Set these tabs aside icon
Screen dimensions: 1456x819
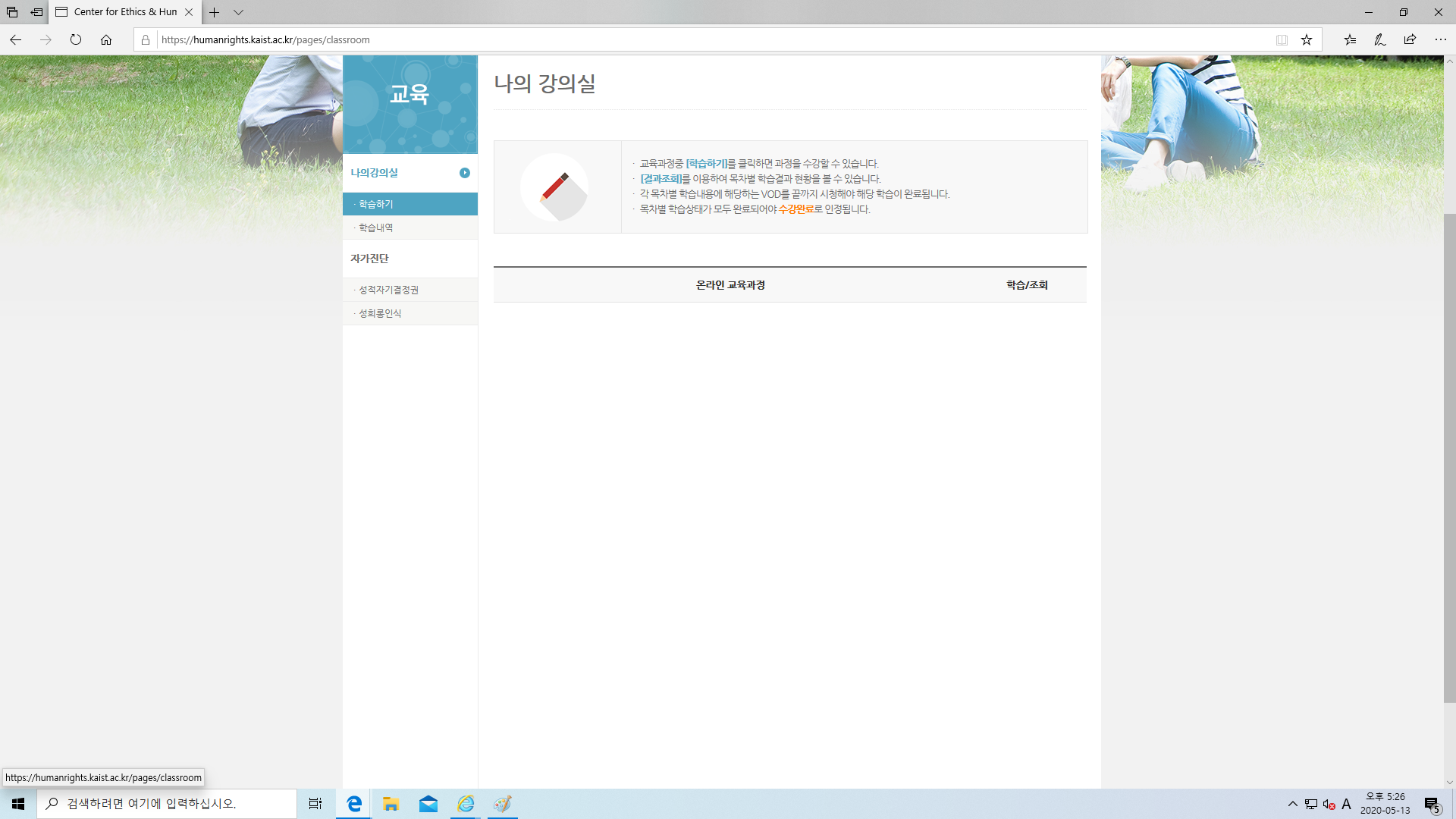pyautogui.click(x=36, y=12)
